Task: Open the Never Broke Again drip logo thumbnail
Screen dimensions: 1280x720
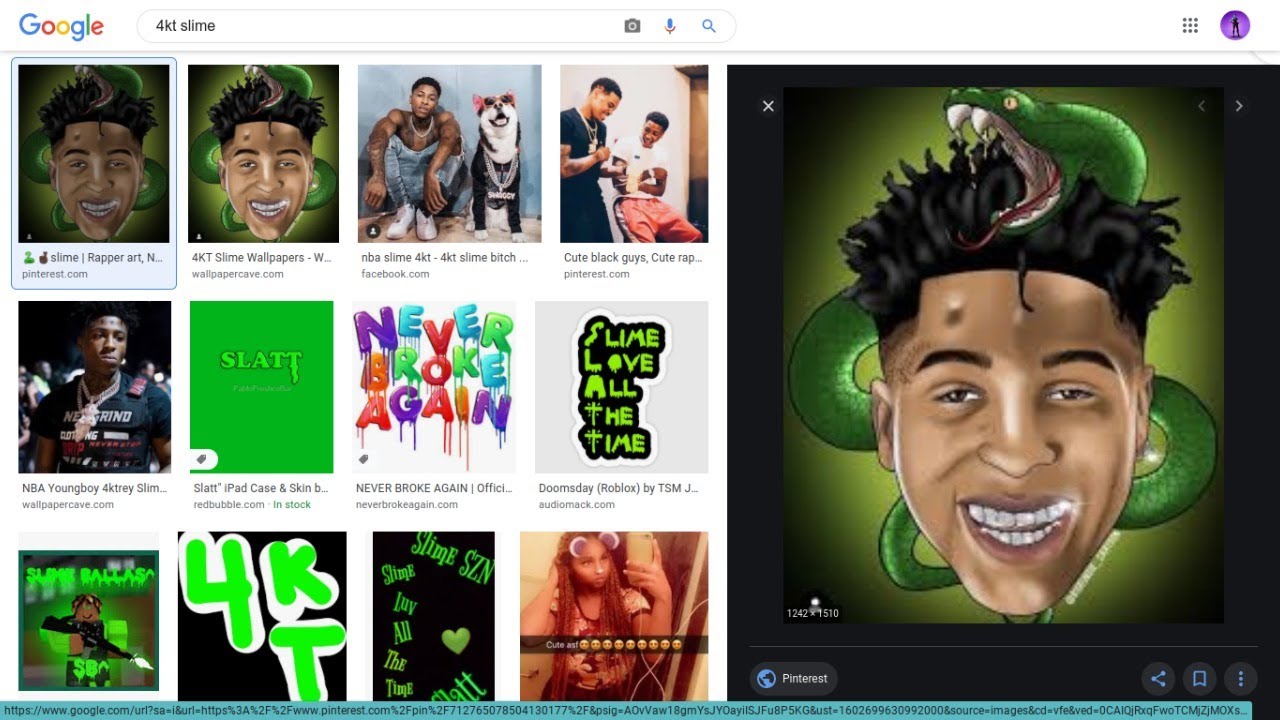Action: (x=434, y=387)
